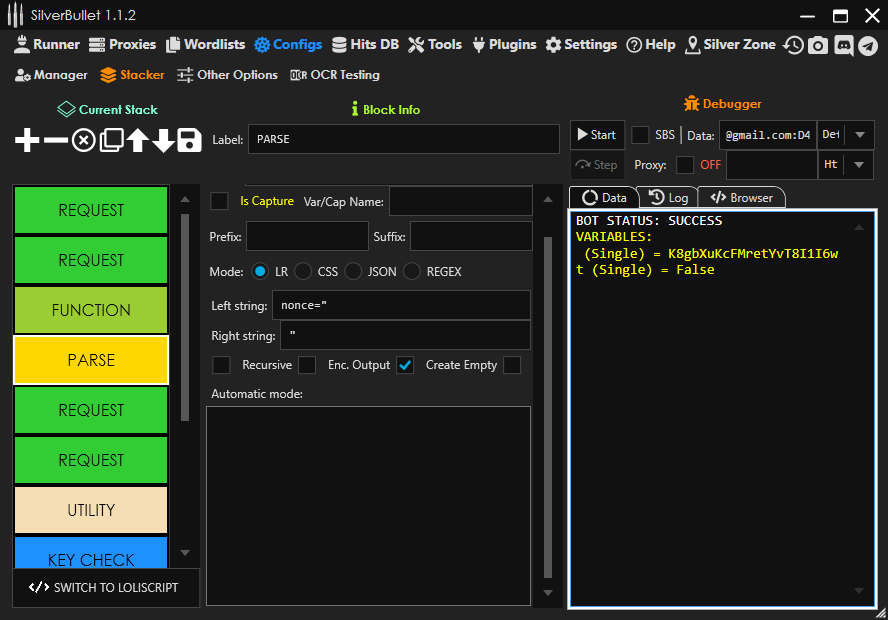Open the Wordlists menu
The image size is (888, 620).
[205, 45]
